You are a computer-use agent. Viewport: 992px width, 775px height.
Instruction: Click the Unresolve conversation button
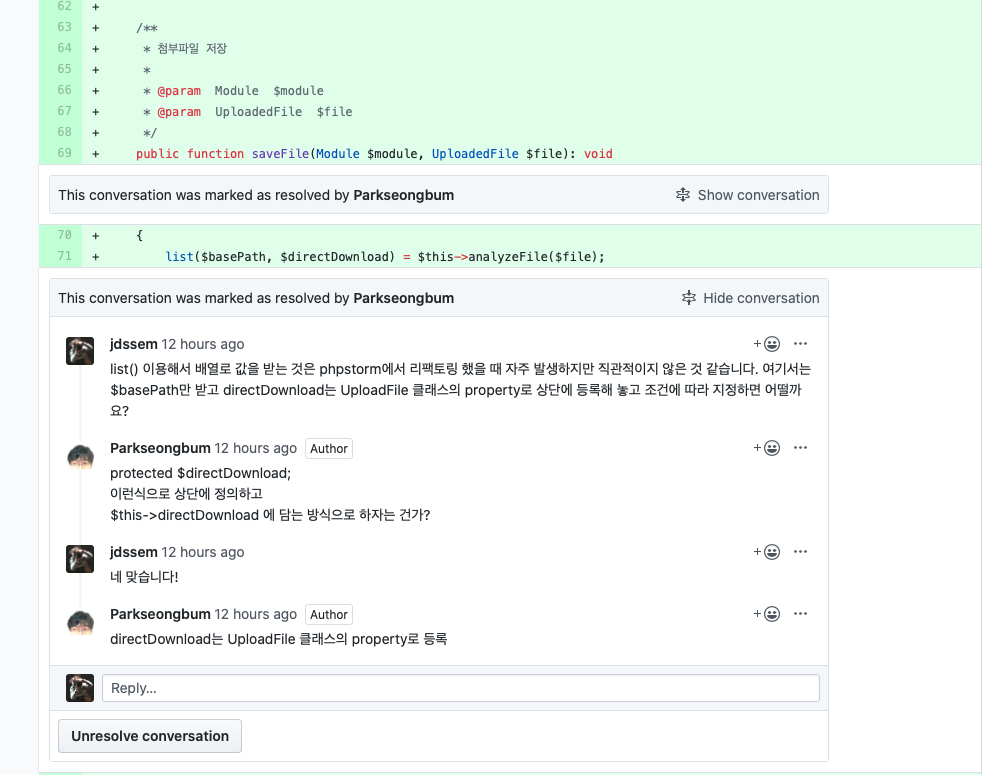pos(149,735)
